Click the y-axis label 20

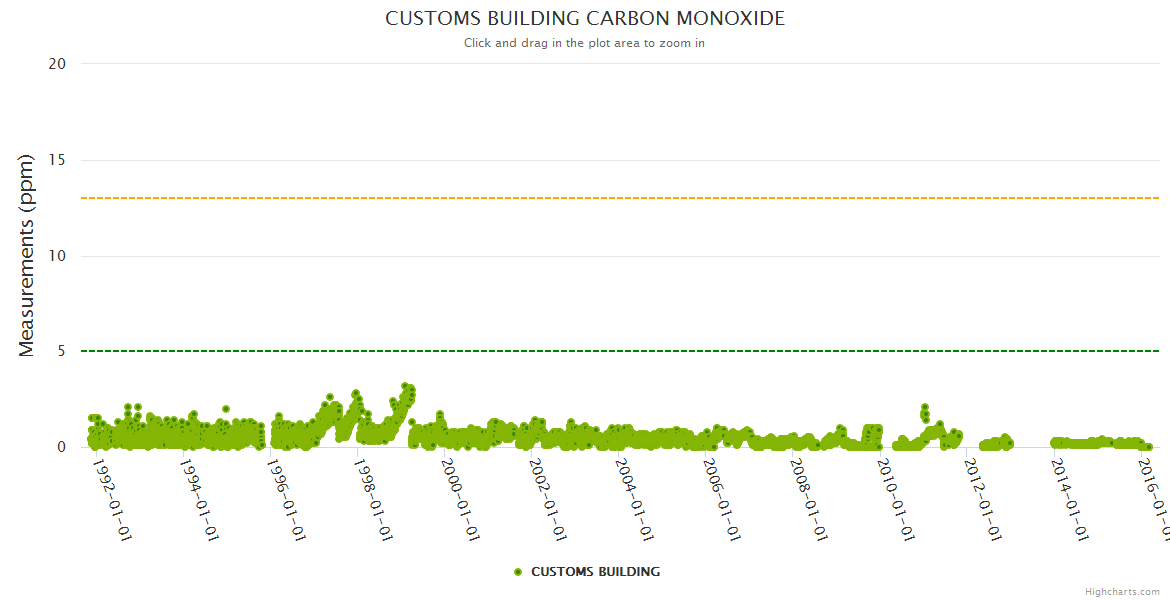pyautogui.click(x=57, y=64)
